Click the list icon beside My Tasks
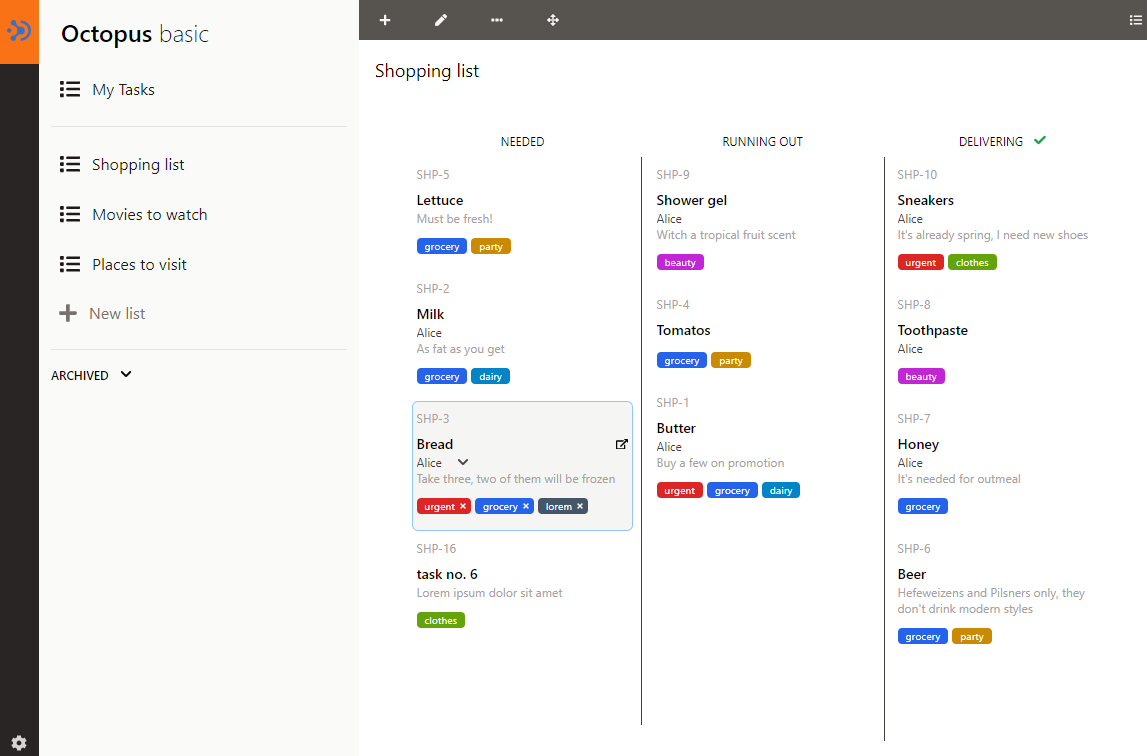Viewport: 1147px width, 756px height. (69, 89)
